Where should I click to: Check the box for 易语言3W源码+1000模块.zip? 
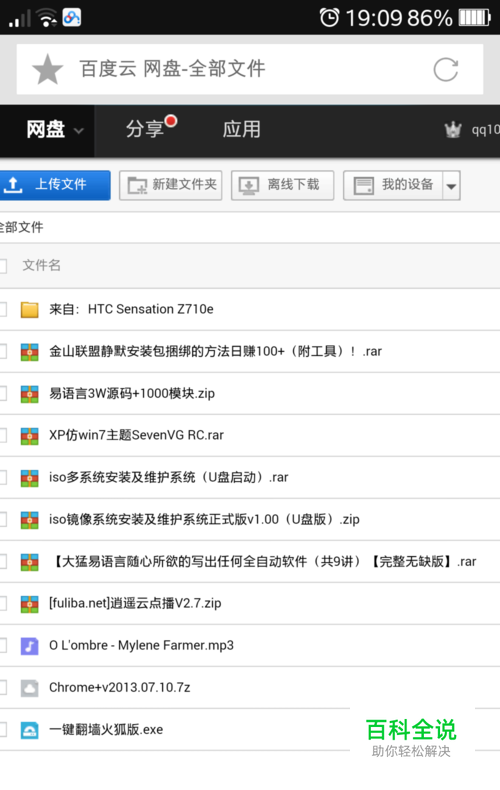[x=3, y=393]
